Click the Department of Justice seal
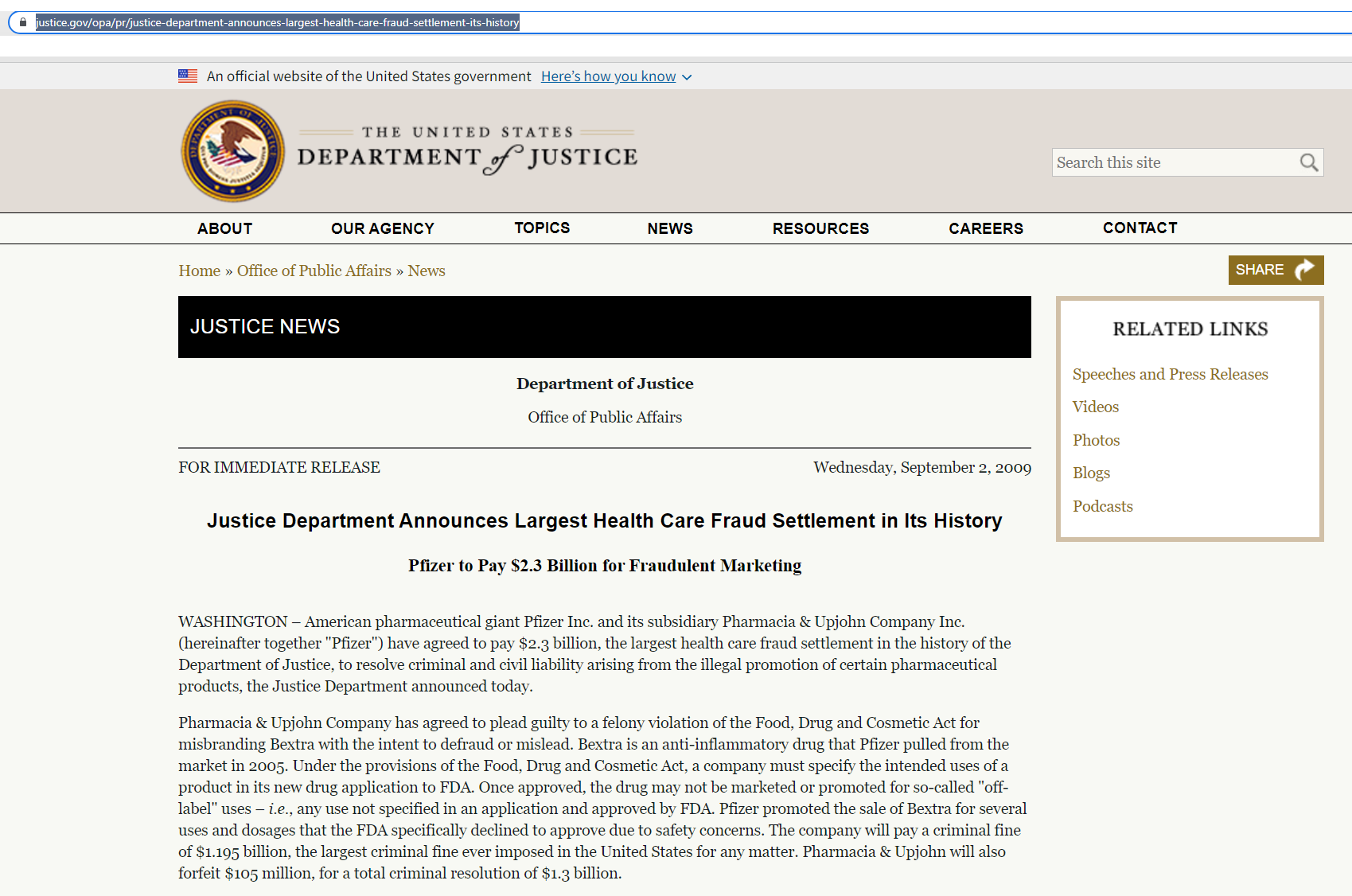The image size is (1352, 896). click(x=233, y=151)
